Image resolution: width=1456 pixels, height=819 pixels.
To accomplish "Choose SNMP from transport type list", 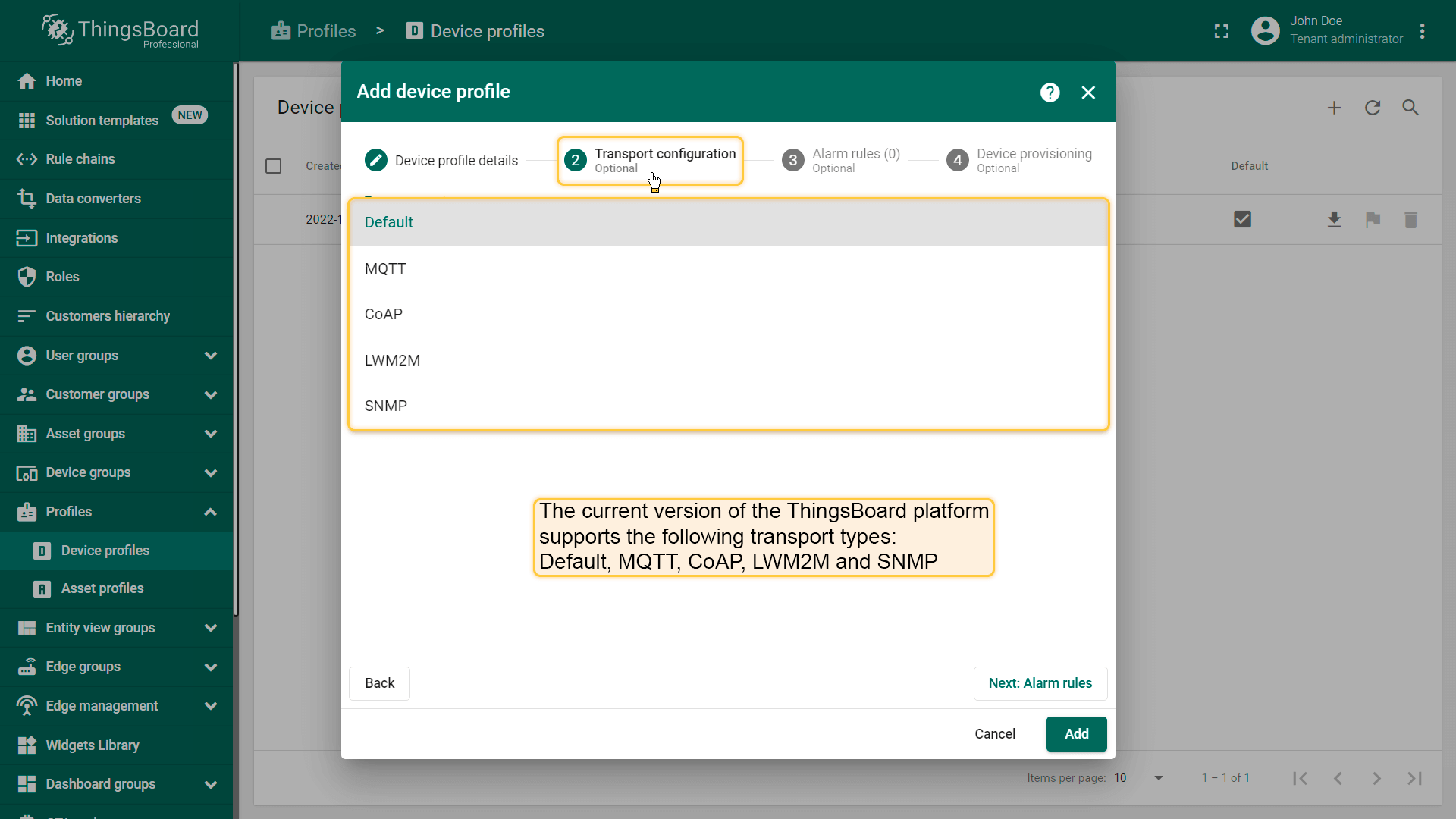I will coord(385,406).
